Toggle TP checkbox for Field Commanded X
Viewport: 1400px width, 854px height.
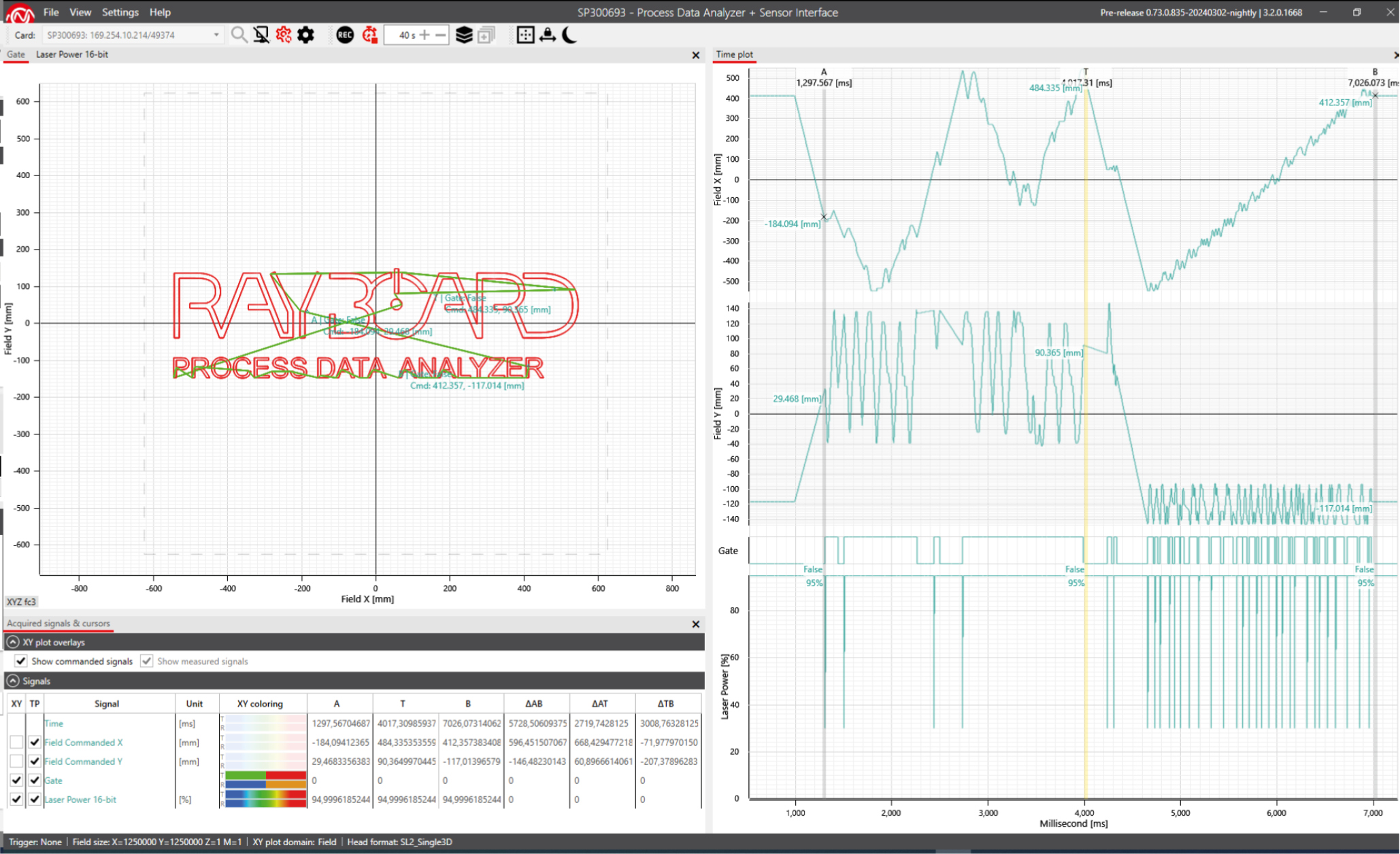click(x=35, y=742)
